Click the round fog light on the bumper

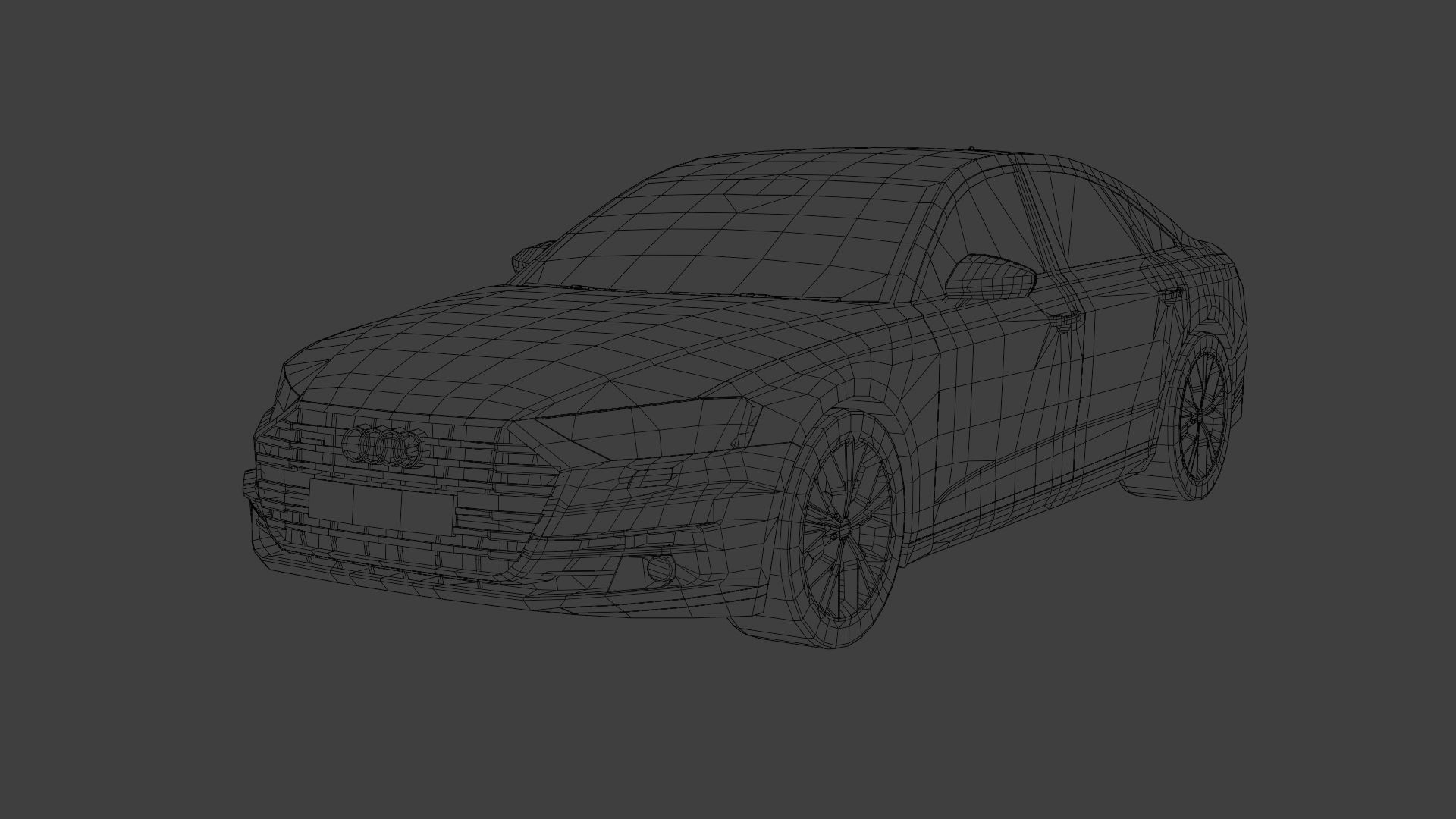pos(661,569)
